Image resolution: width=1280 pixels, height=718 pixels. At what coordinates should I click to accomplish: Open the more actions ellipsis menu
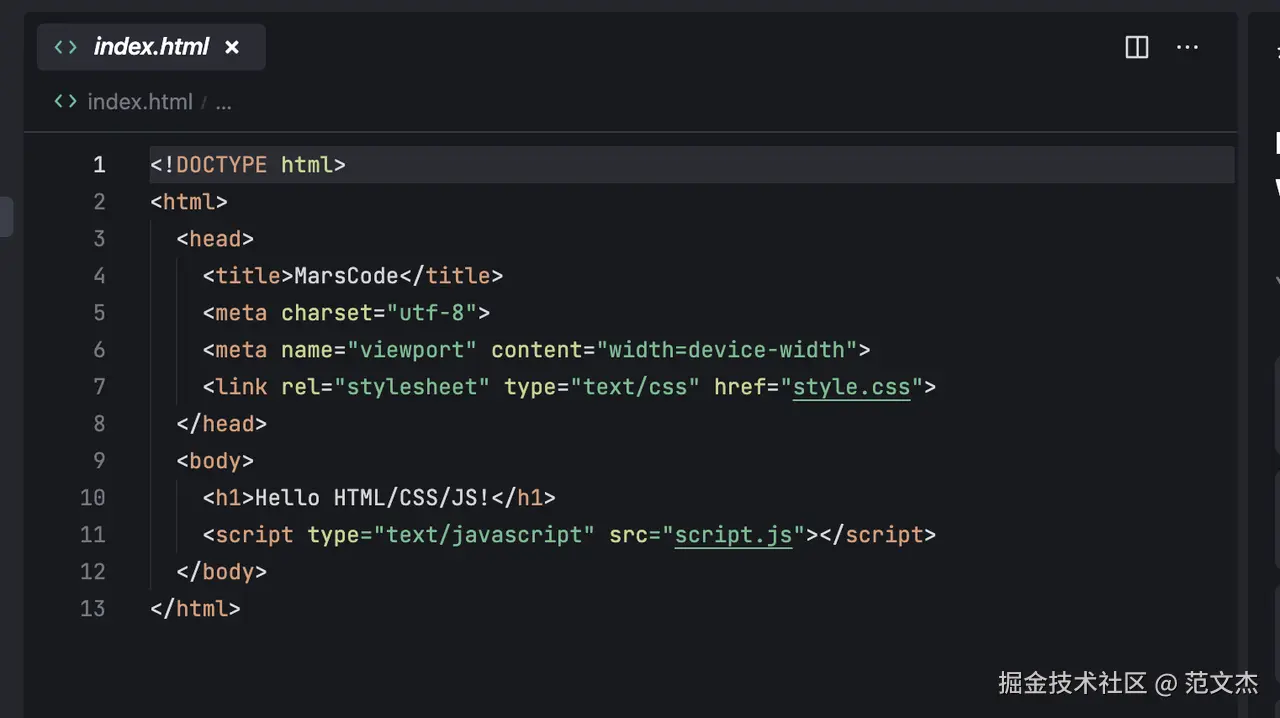[x=1187, y=47]
